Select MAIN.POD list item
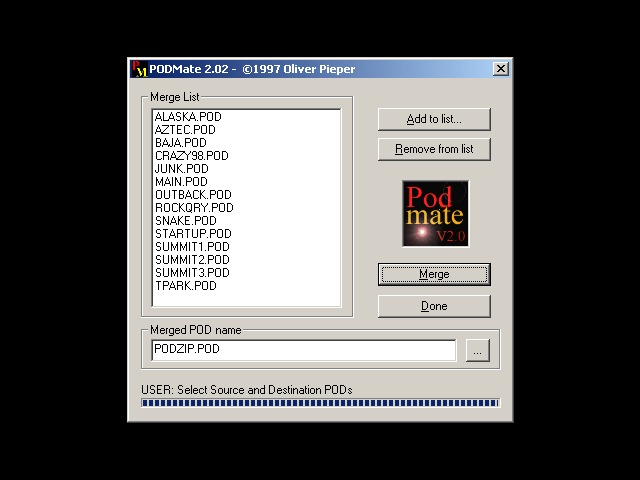 (x=181, y=182)
